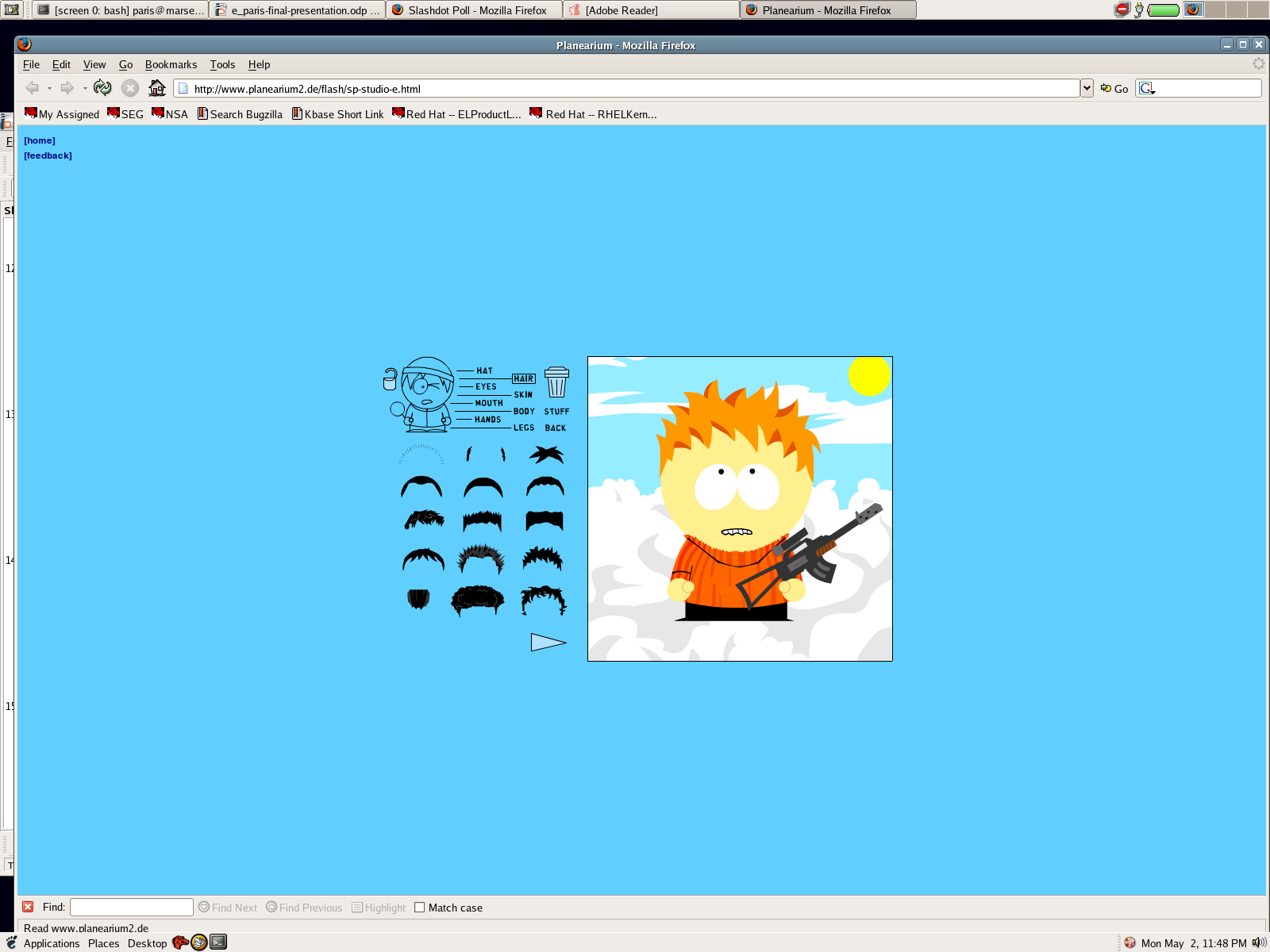The height and width of the screenshot is (952, 1270).
Task: Select the HAIR category label
Action: (523, 378)
